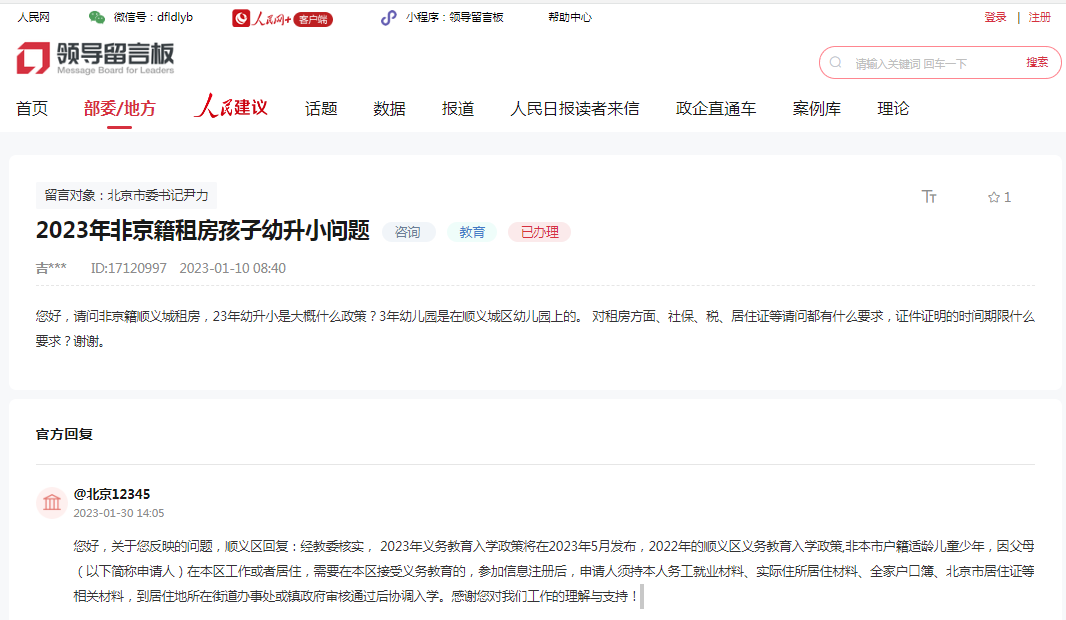Click the 登录 link
Image resolution: width=1066 pixels, height=620 pixels.
(995, 17)
